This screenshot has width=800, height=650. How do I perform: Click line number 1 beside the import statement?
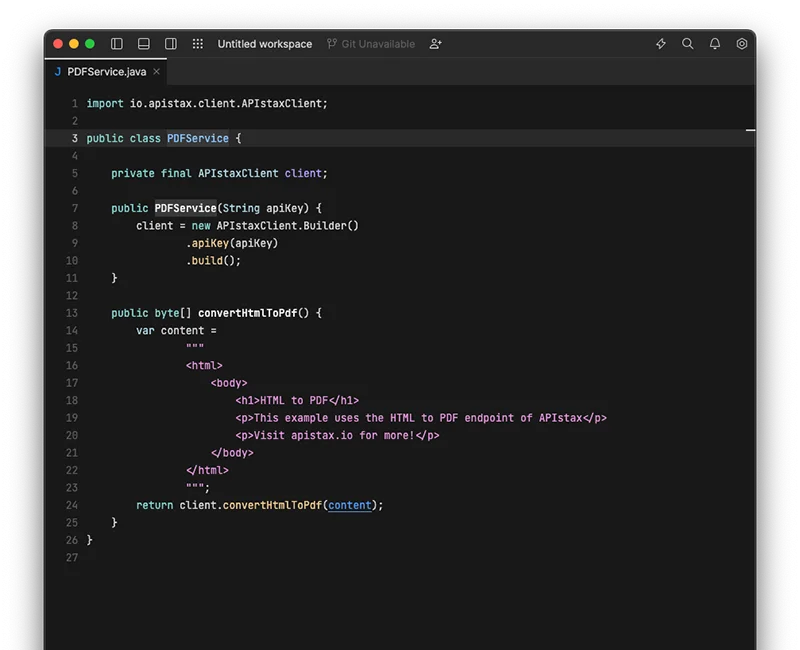(x=74, y=103)
